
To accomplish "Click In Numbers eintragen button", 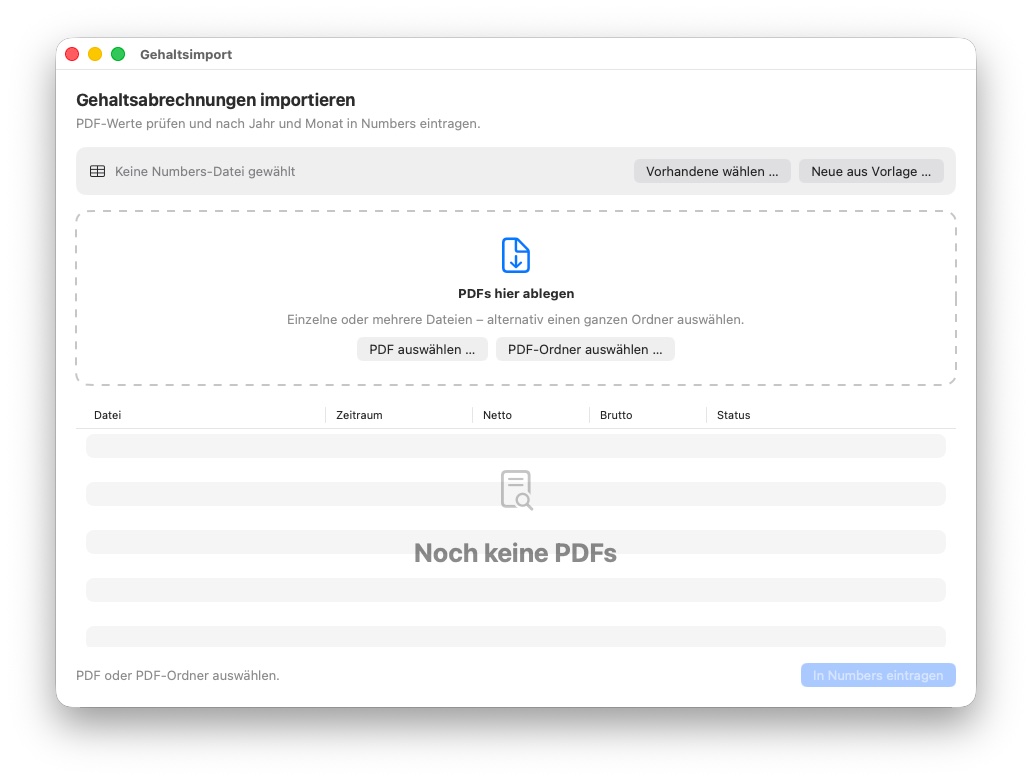I will (x=878, y=675).
